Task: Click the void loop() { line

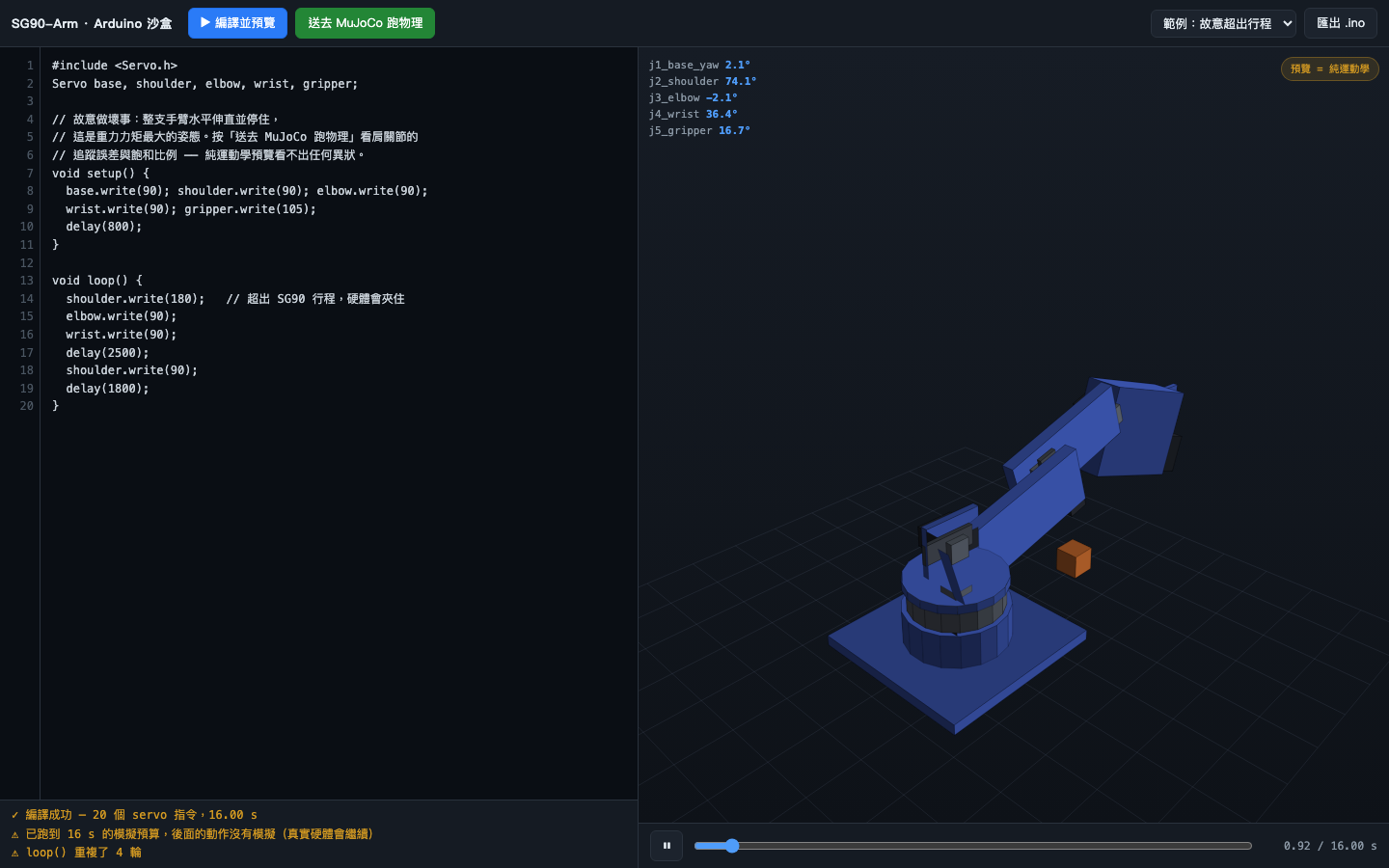Action: [97, 281]
